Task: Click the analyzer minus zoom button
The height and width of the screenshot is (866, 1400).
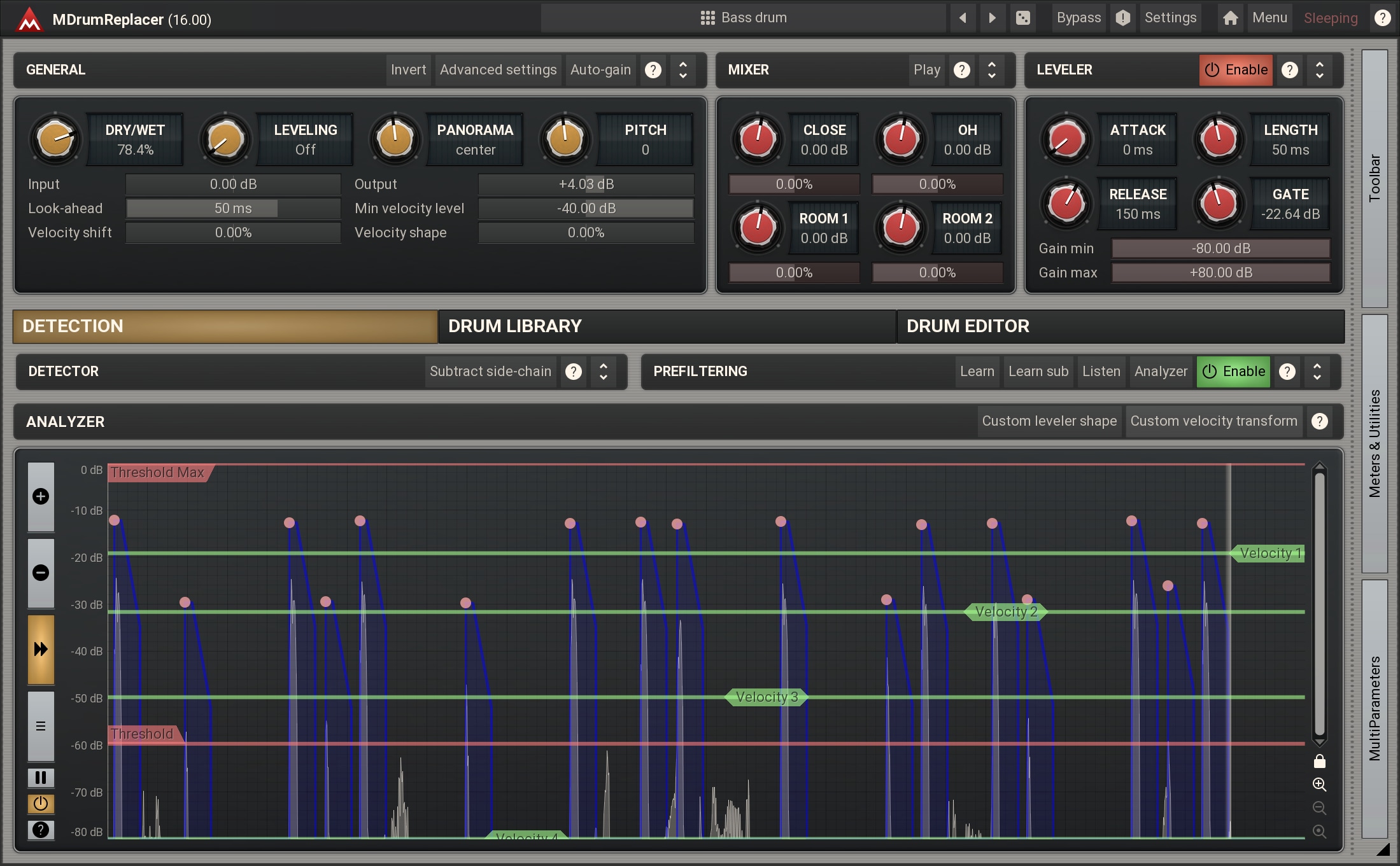Action: coord(41,573)
